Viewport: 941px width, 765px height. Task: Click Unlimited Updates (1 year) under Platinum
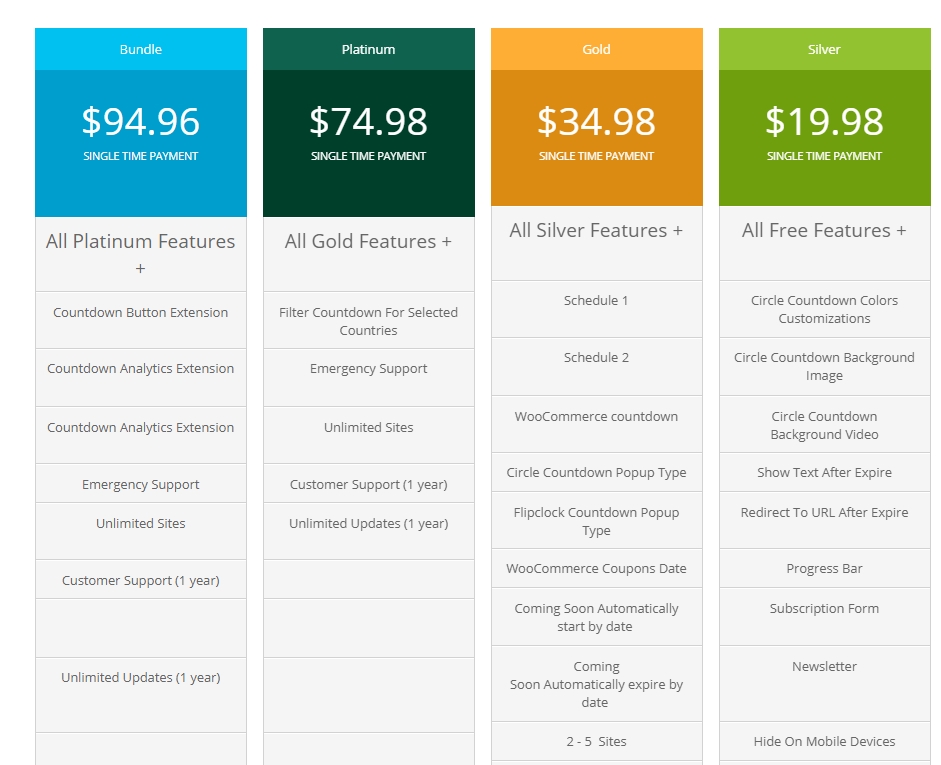tap(368, 523)
